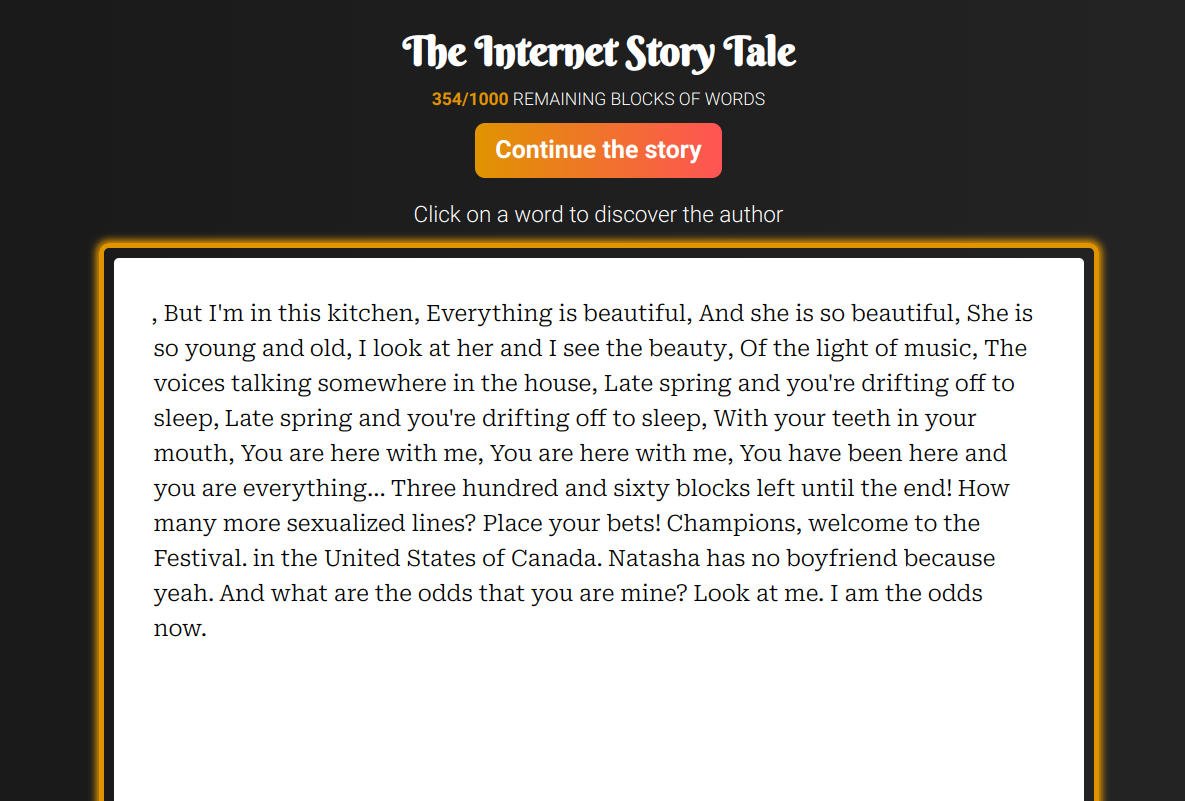Click the final word 'now' in the story
This screenshot has width=1185, height=801.
pos(175,627)
